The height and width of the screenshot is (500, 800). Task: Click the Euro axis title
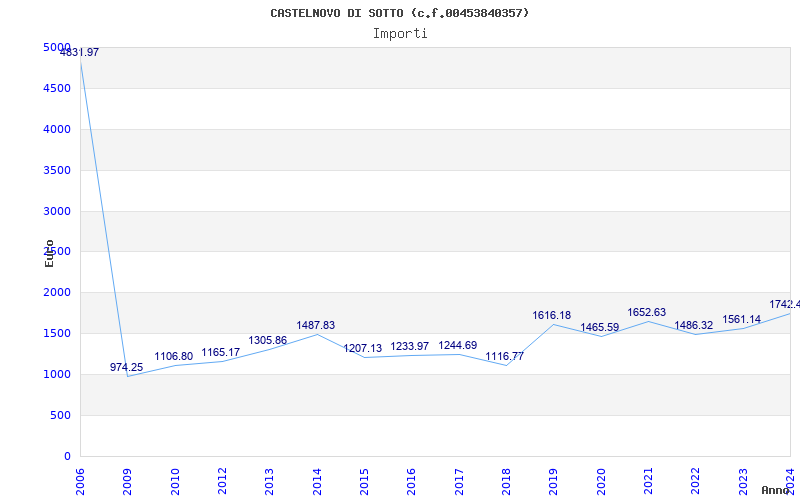(x=49, y=254)
